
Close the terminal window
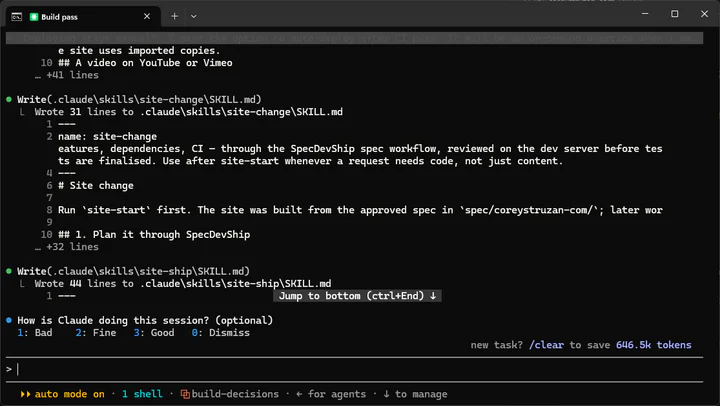coord(704,14)
